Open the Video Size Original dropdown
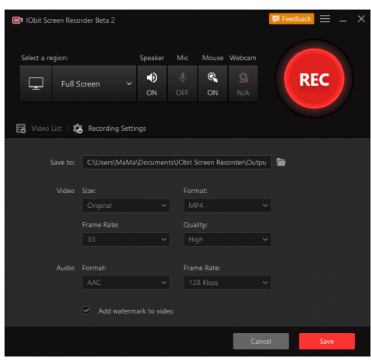Screen dimensions: 371x361 pyautogui.click(x=126, y=205)
